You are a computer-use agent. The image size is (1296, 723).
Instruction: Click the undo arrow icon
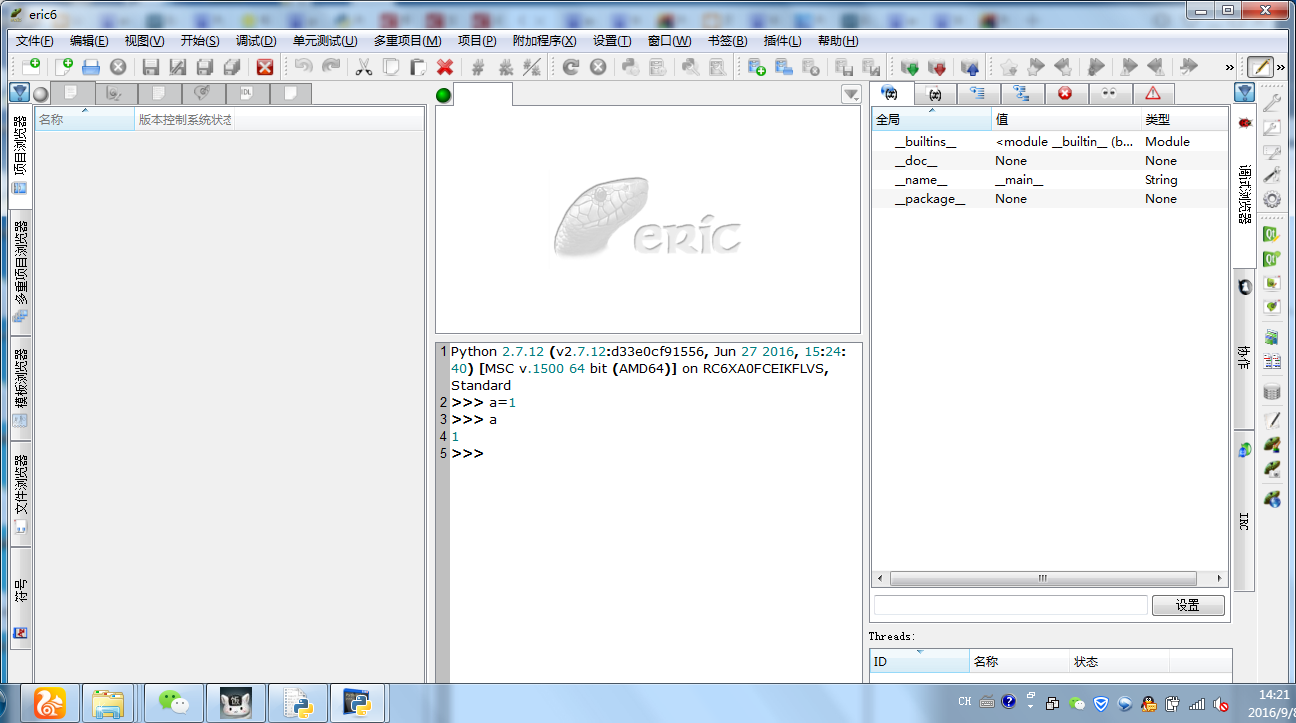point(303,66)
